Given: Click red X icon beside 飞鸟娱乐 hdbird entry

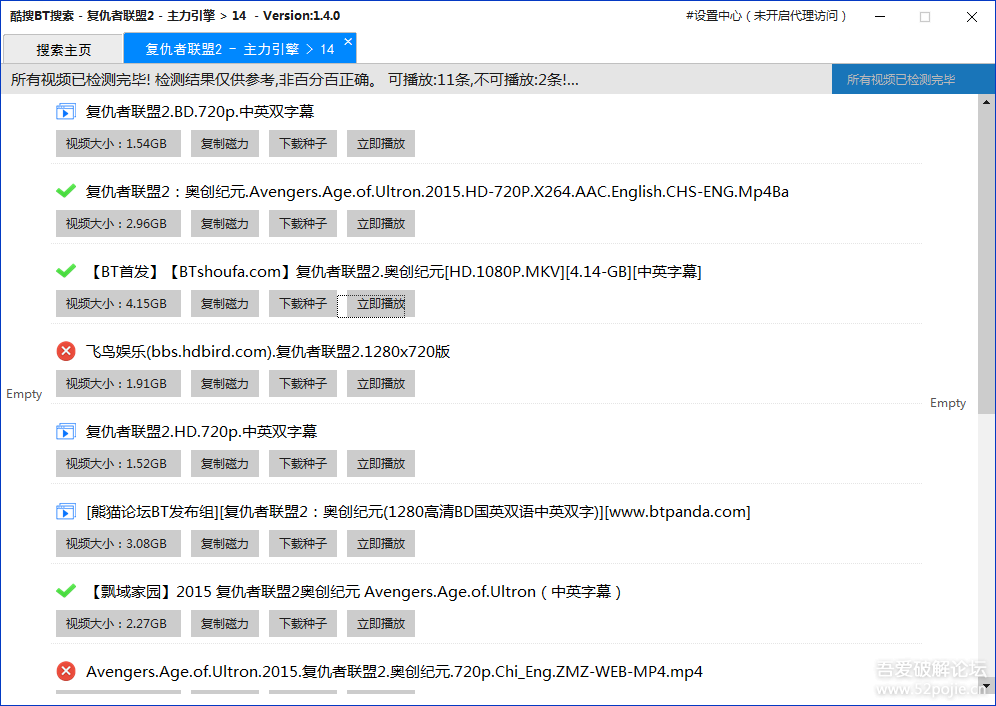Looking at the screenshot, I should click(x=65, y=351).
